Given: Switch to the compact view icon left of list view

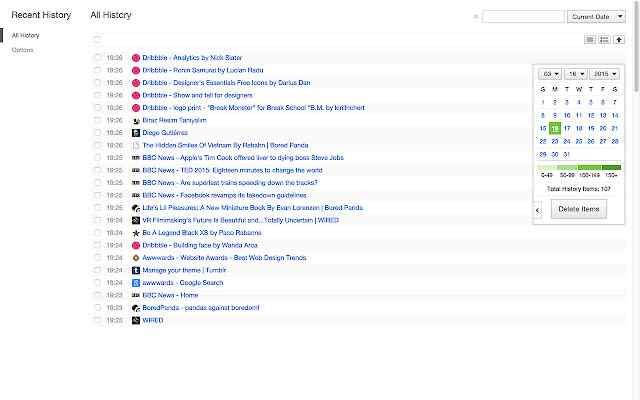Looking at the screenshot, I should (590, 40).
